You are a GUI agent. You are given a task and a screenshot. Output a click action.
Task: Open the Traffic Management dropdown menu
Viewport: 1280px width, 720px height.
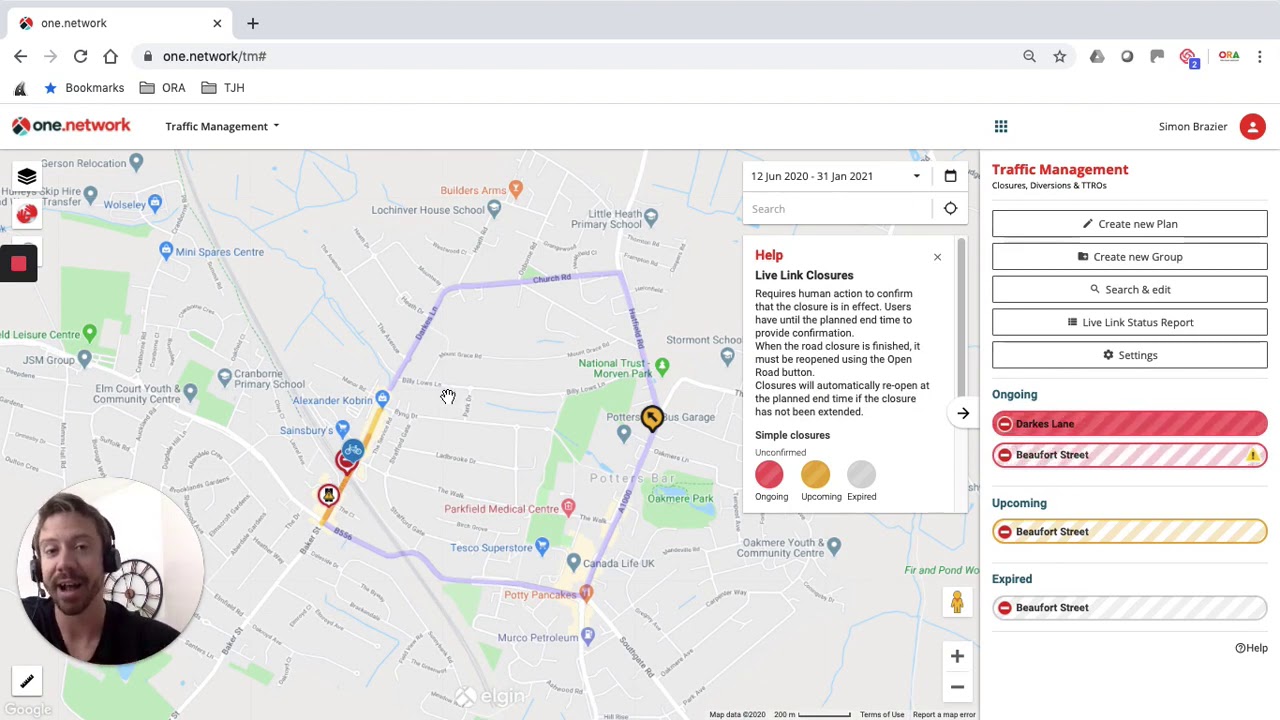pos(222,126)
